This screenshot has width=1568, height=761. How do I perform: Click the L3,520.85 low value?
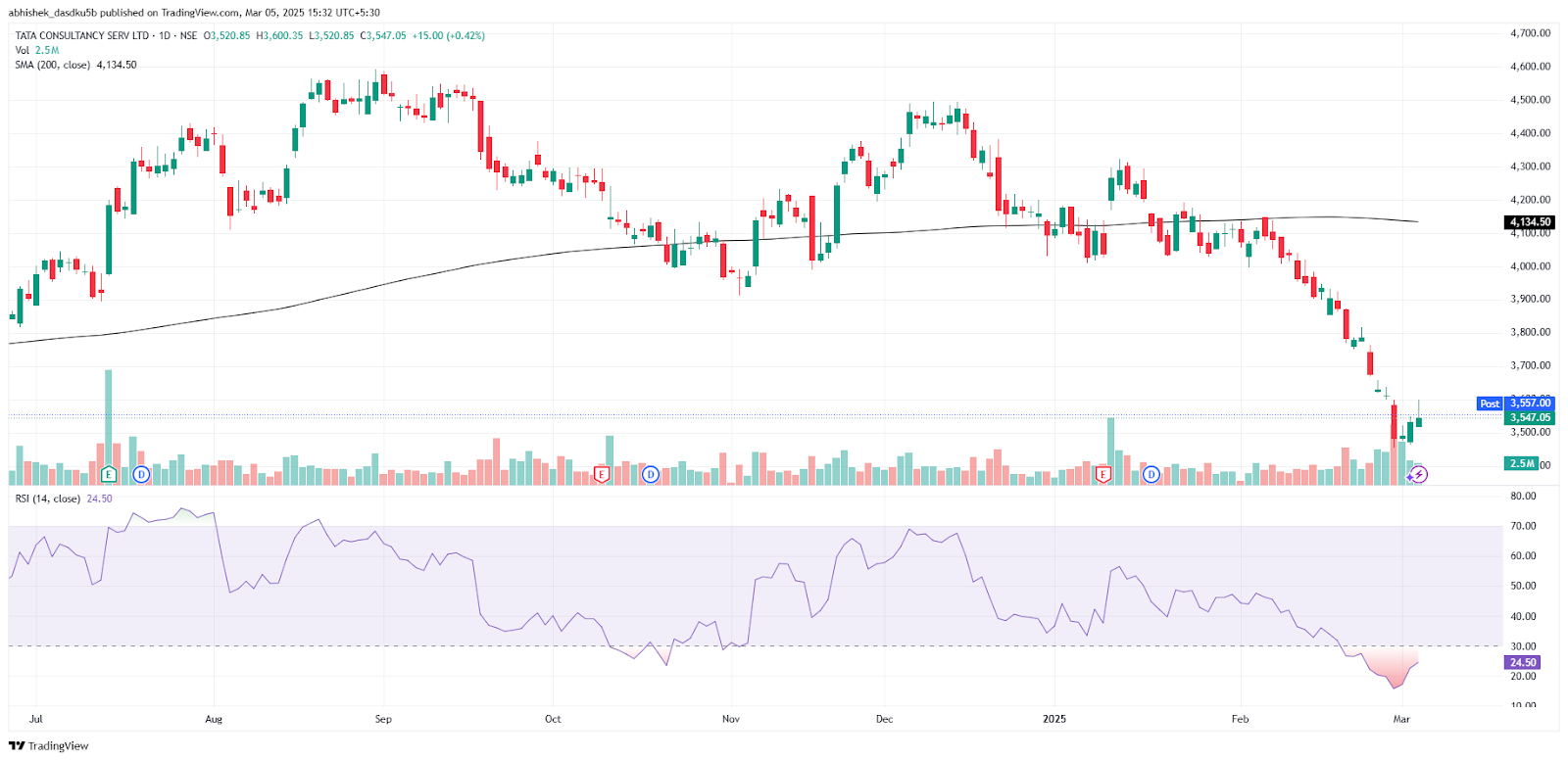[x=331, y=35]
